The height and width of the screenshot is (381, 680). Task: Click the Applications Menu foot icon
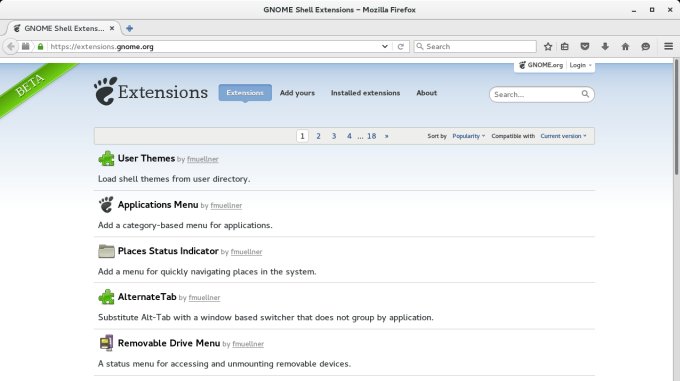(106, 205)
